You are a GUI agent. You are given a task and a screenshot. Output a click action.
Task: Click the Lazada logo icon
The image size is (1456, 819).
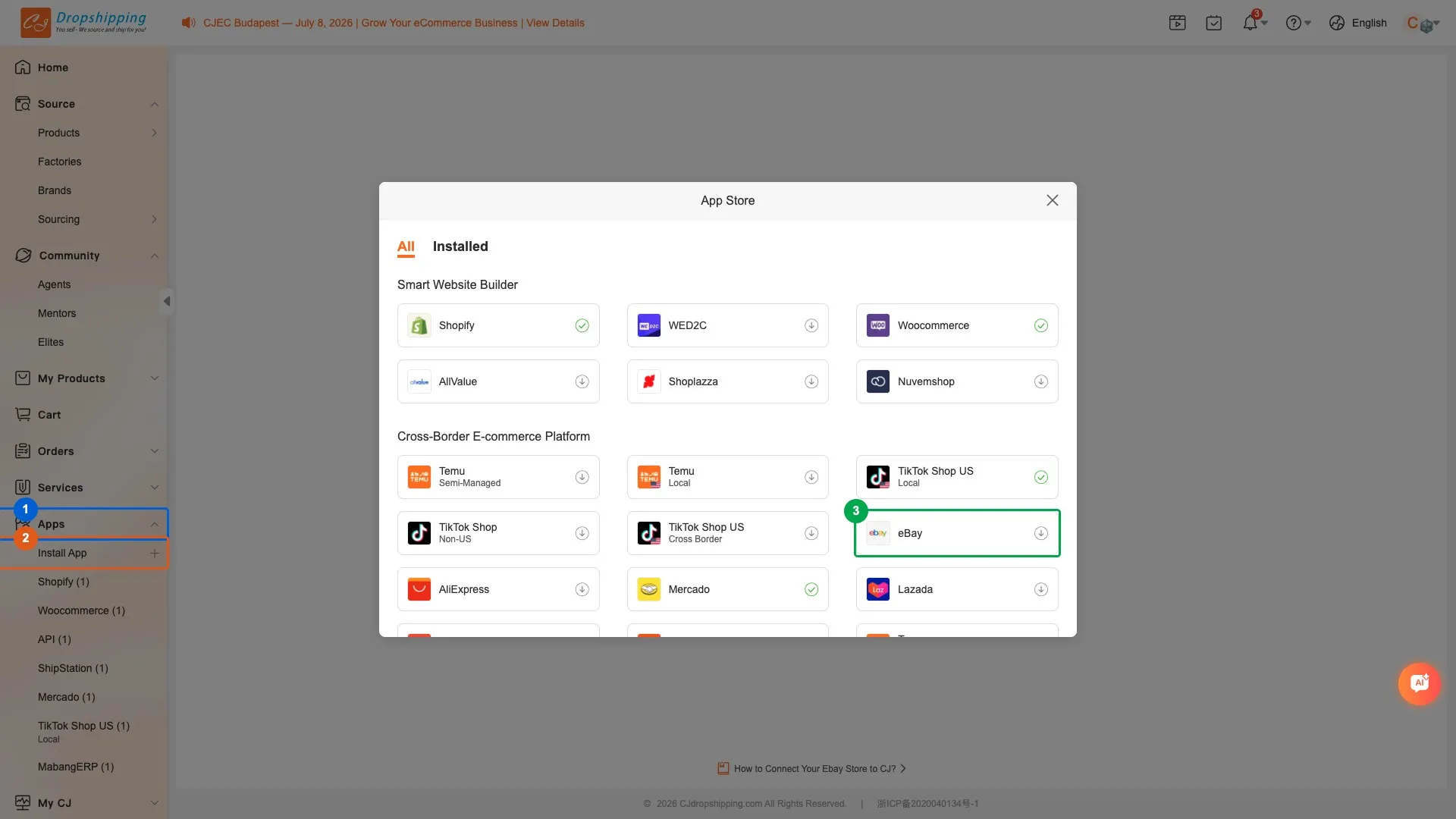878,589
